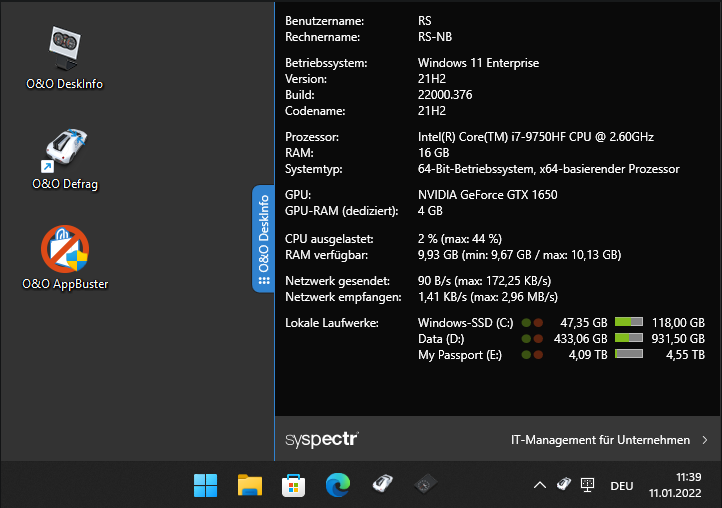722x508 pixels.
Task: Open O&O Defrag taskbar icon
Action: coord(382,484)
